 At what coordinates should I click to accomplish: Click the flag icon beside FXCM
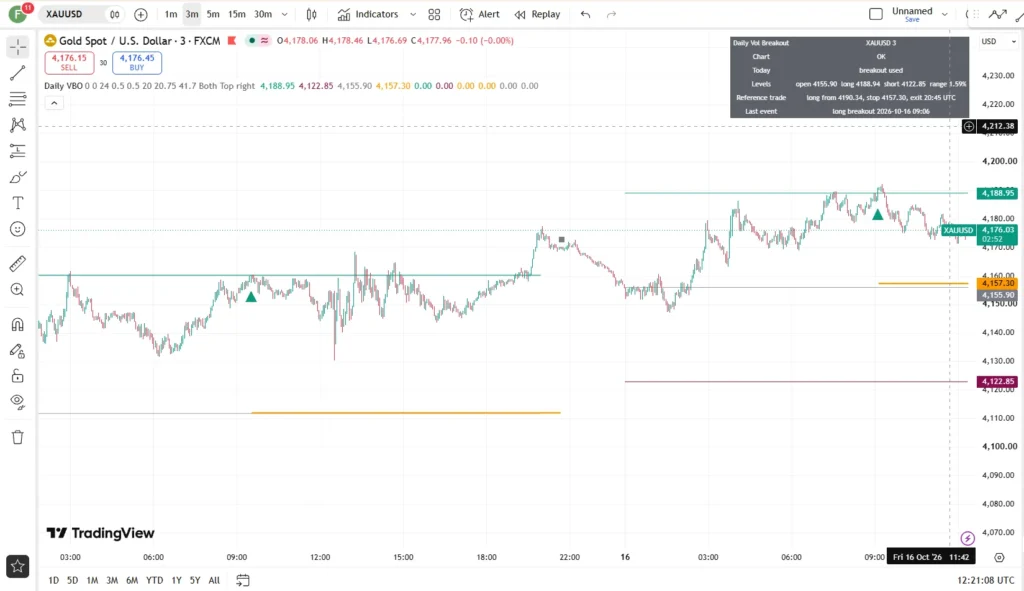pos(231,40)
